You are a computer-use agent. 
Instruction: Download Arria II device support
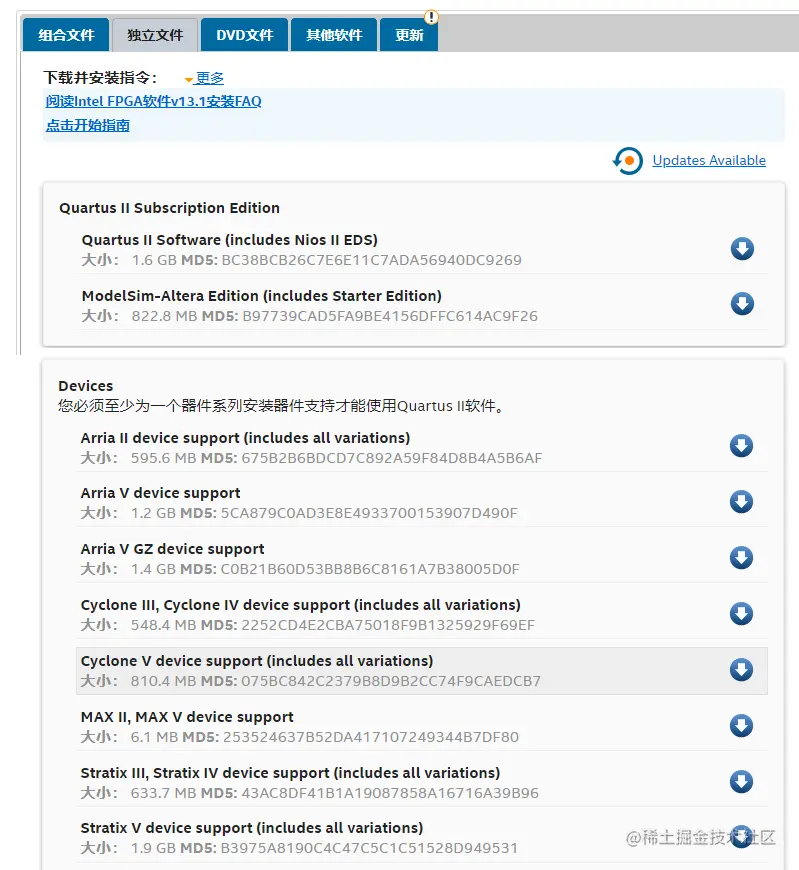(x=741, y=446)
